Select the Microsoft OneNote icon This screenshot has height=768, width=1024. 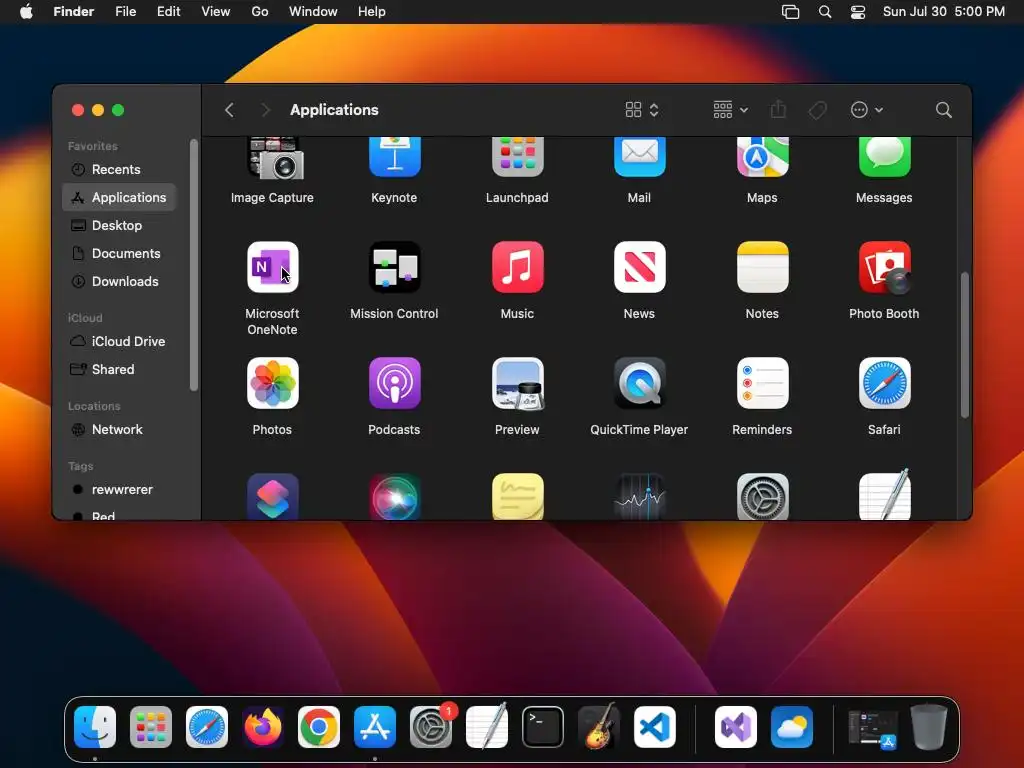click(x=272, y=267)
